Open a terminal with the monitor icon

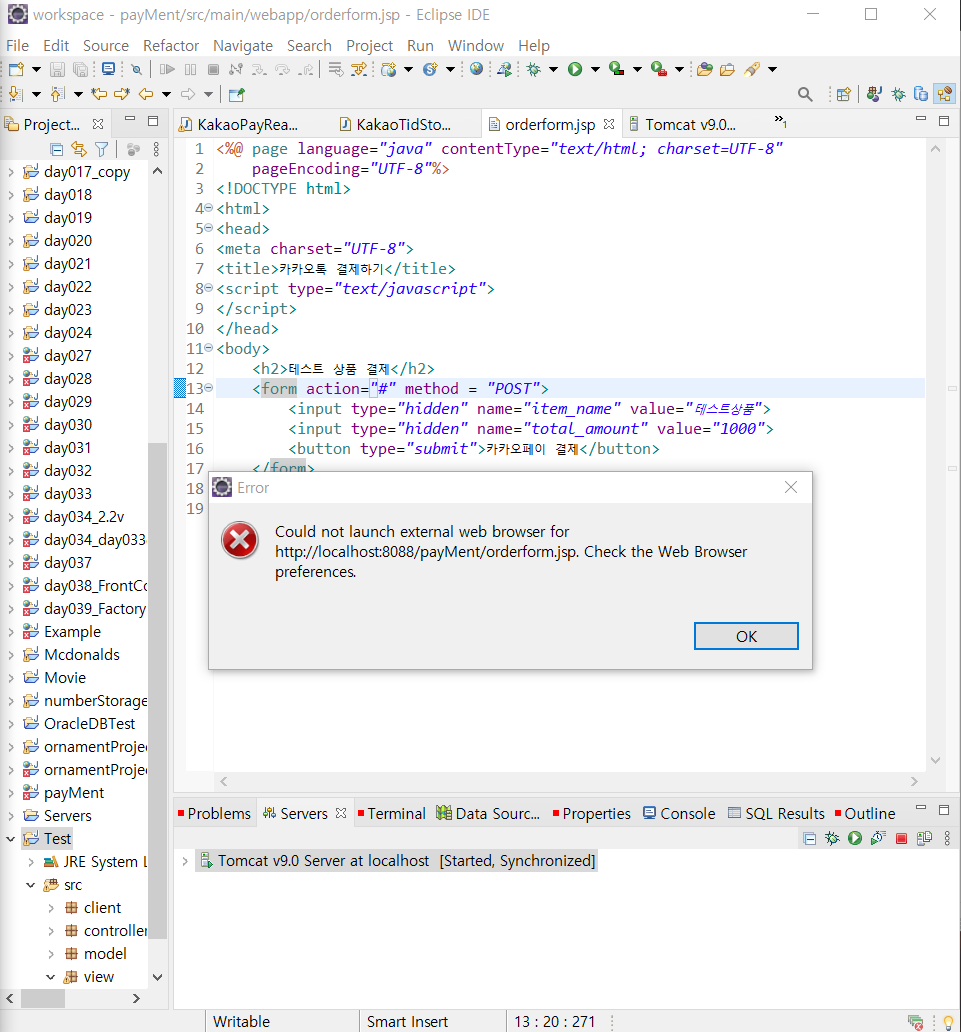click(x=109, y=68)
